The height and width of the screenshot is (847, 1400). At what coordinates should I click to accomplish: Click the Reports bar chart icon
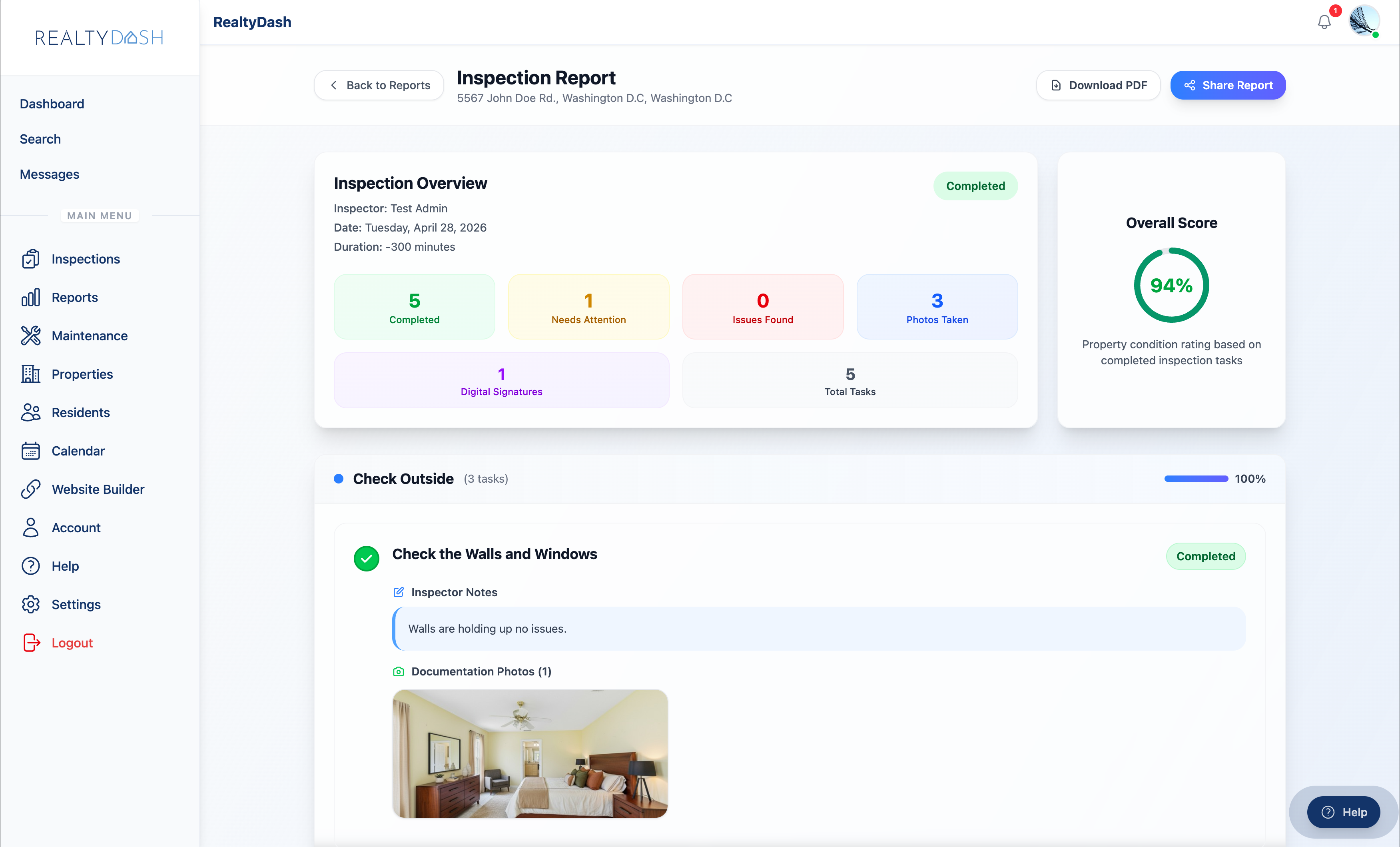[31, 297]
